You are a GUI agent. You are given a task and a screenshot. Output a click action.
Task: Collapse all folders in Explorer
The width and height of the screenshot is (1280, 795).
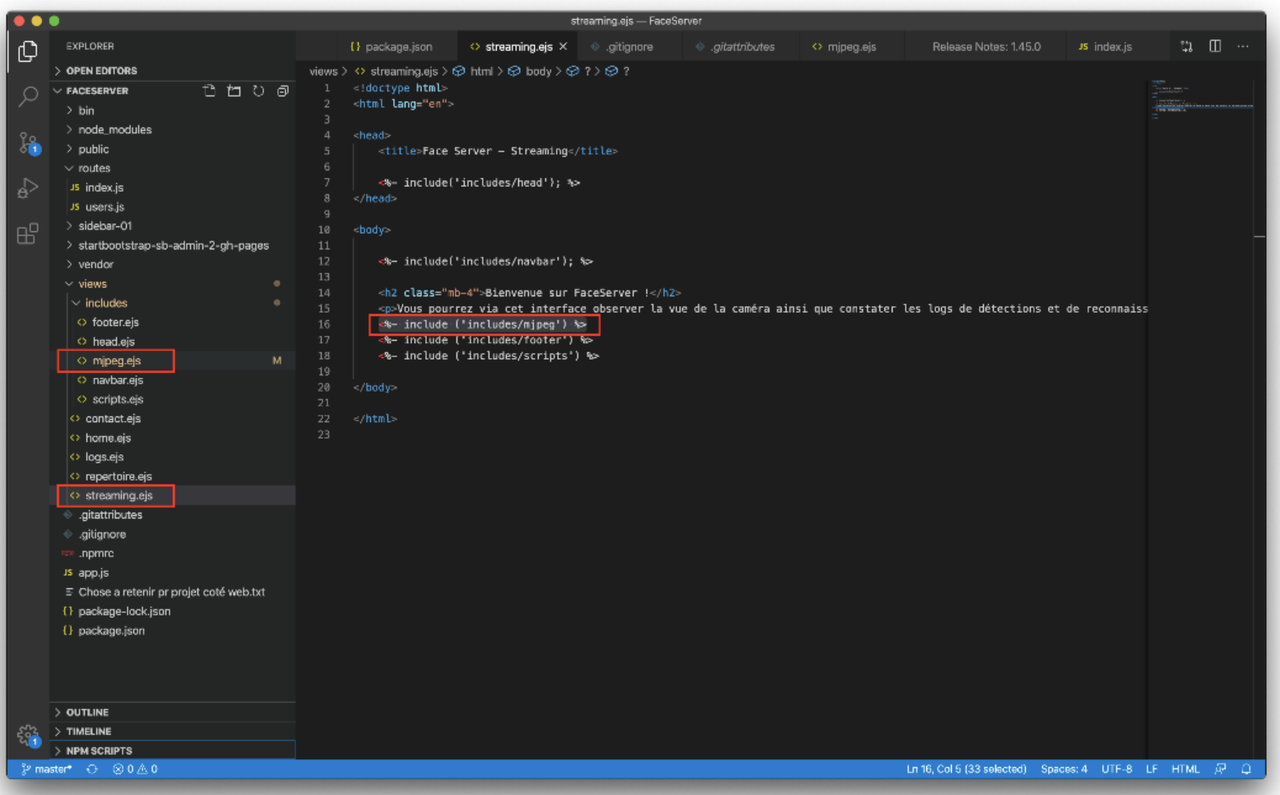point(283,91)
